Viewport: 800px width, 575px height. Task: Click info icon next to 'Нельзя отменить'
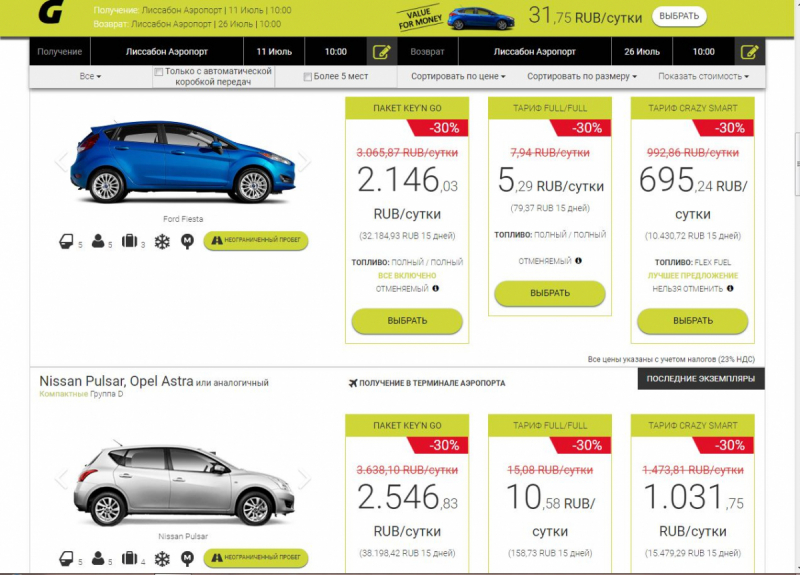731,289
